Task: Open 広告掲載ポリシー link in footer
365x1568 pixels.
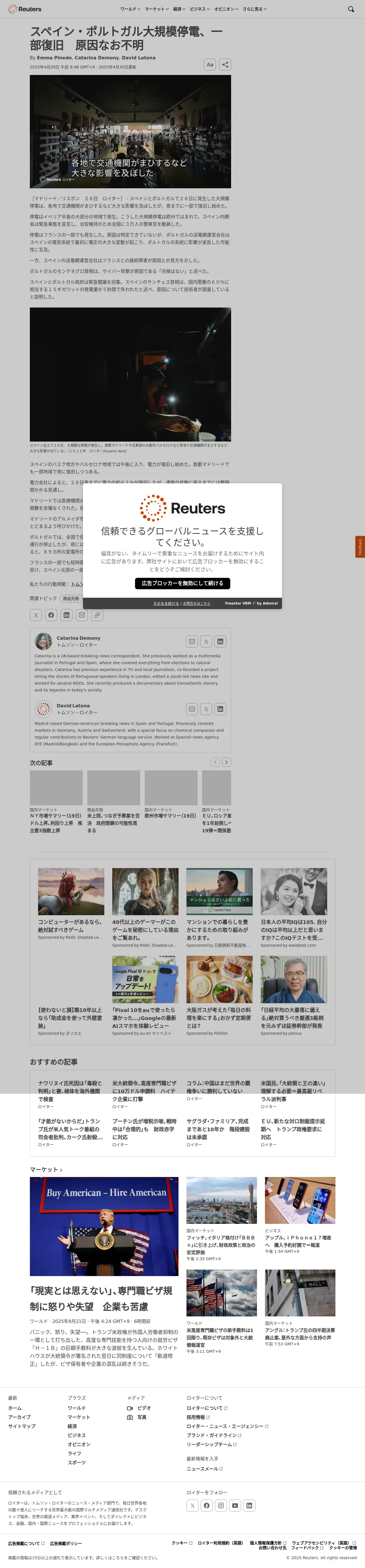Action: pyautogui.click(x=66, y=1543)
